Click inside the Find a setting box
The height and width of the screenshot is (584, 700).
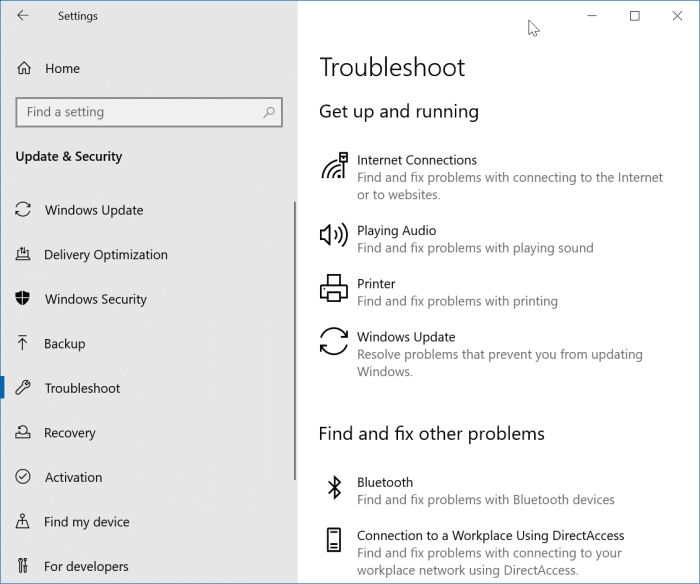[x=149, y=112]
